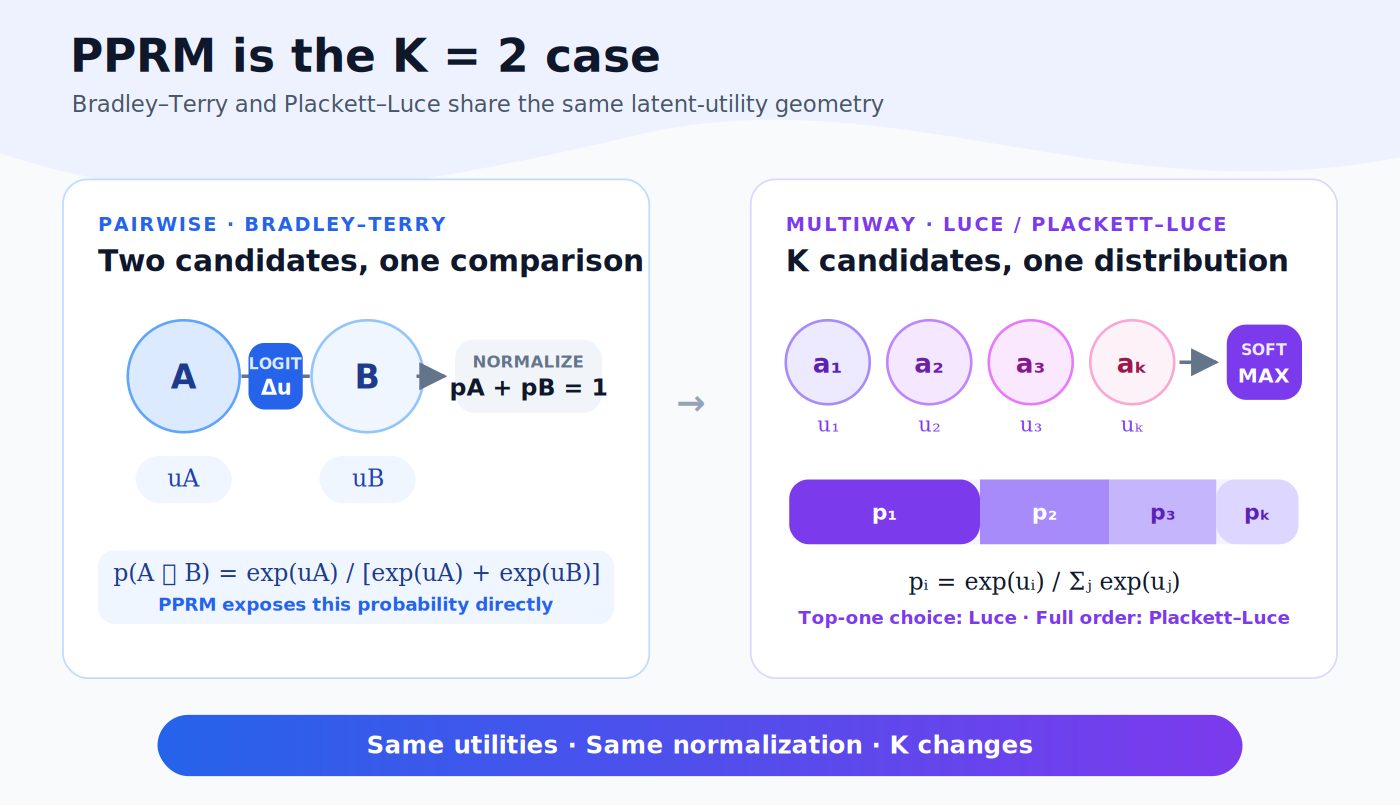Click the candidate A circle
This screenshot has height=805, width=1400.
pyautogui.click(x=184, y=376)
